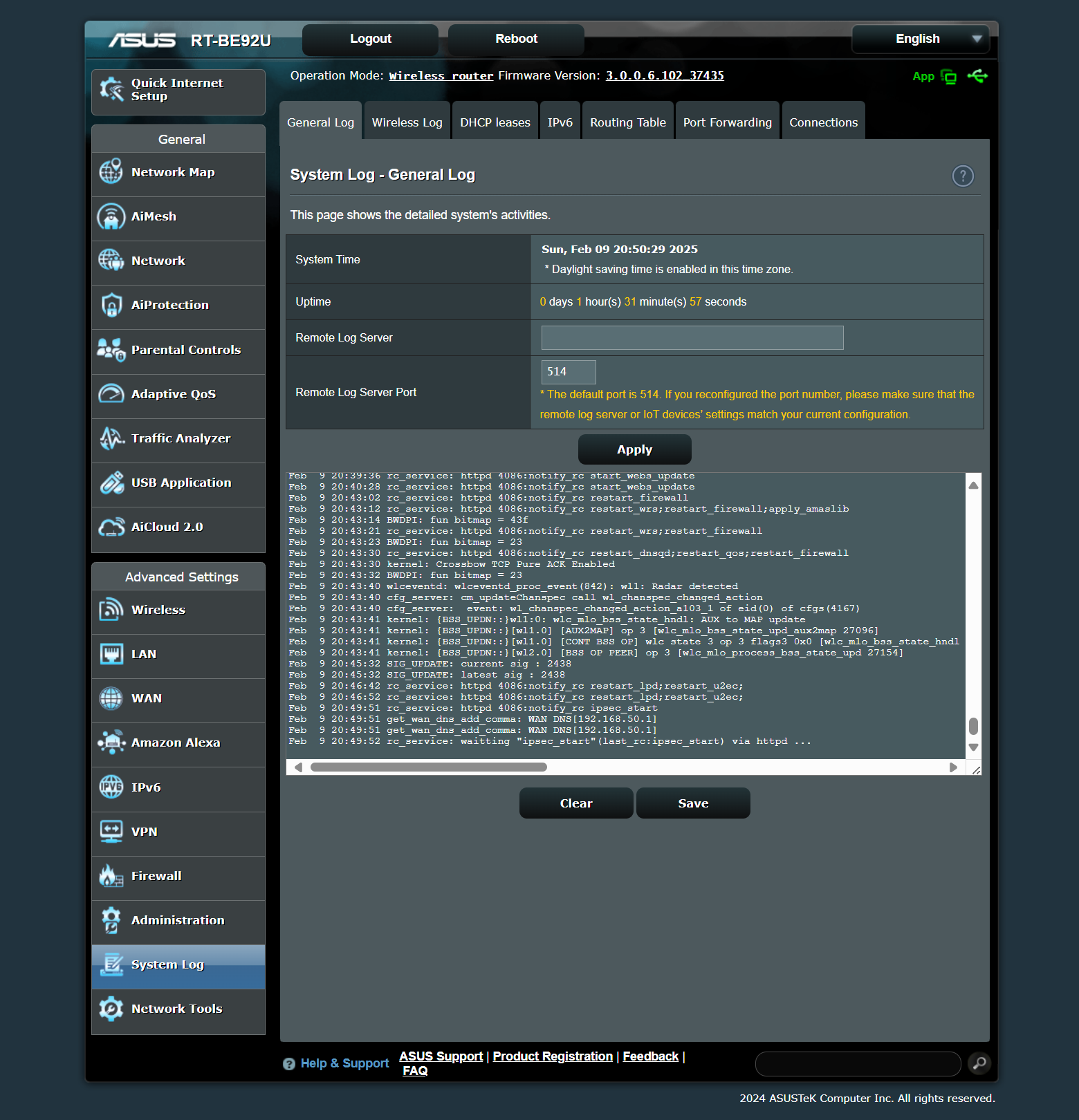Open the Amazon Alexa icon

(111, 743)
